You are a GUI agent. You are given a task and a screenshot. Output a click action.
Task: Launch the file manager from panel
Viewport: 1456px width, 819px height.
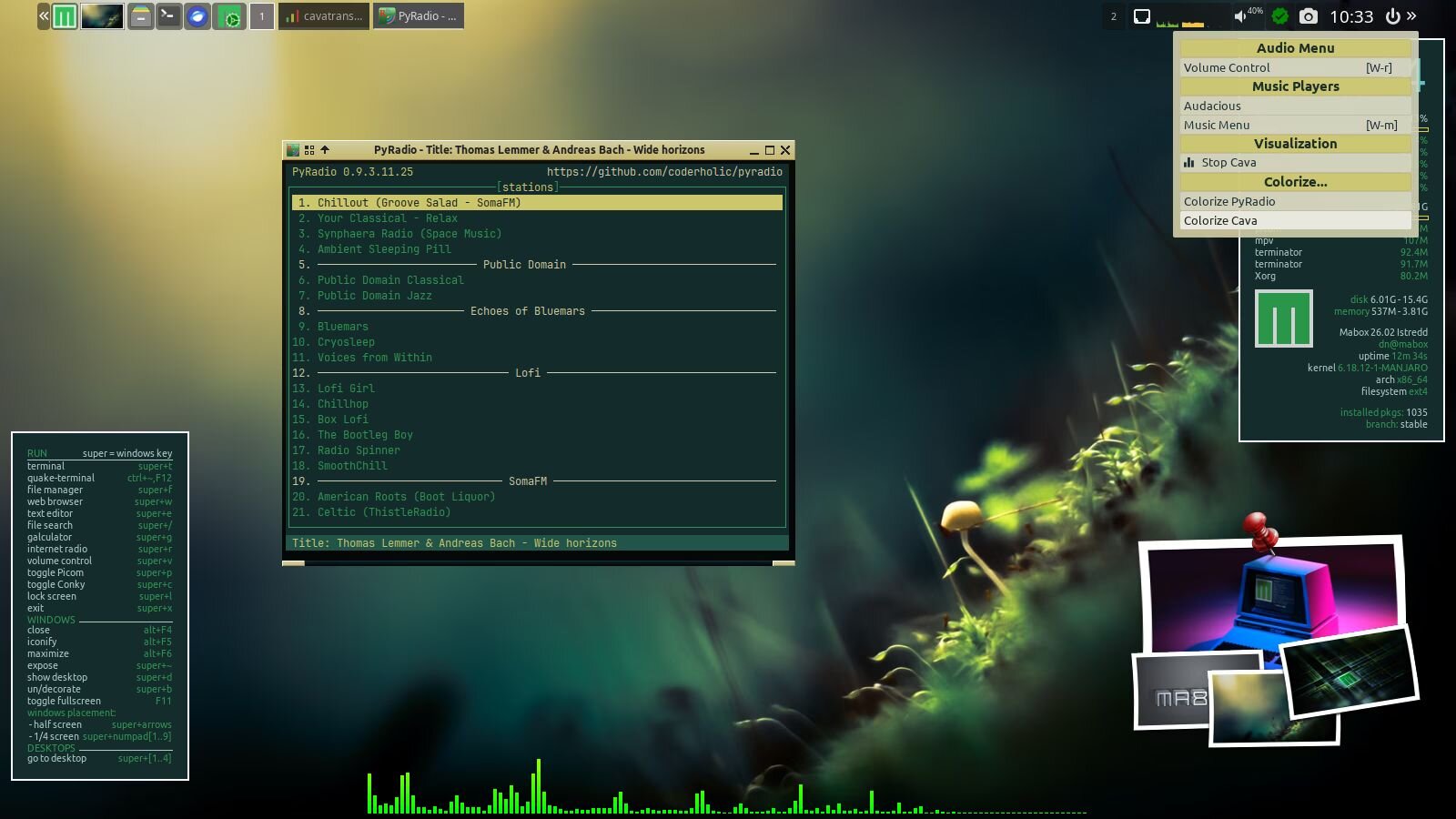[140, 16]
